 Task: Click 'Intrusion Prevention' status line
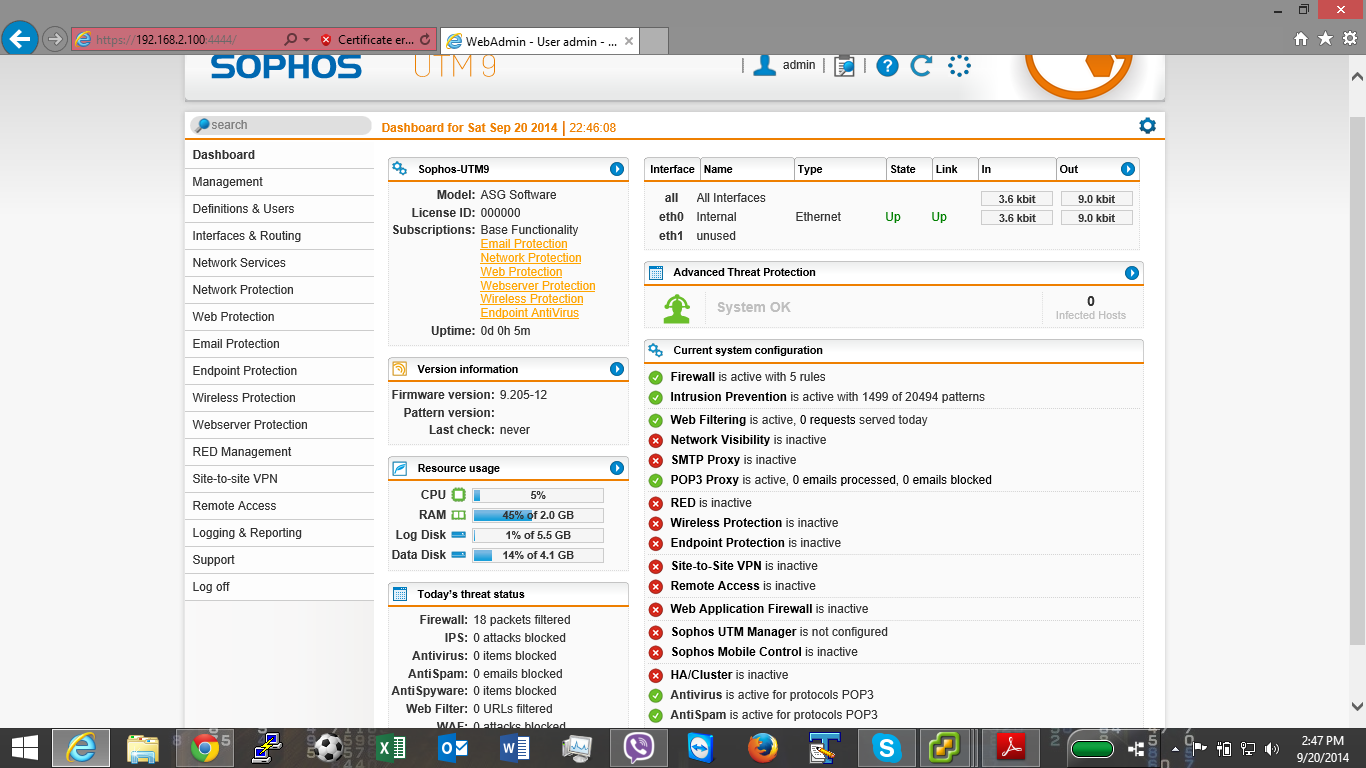(828, 397)
